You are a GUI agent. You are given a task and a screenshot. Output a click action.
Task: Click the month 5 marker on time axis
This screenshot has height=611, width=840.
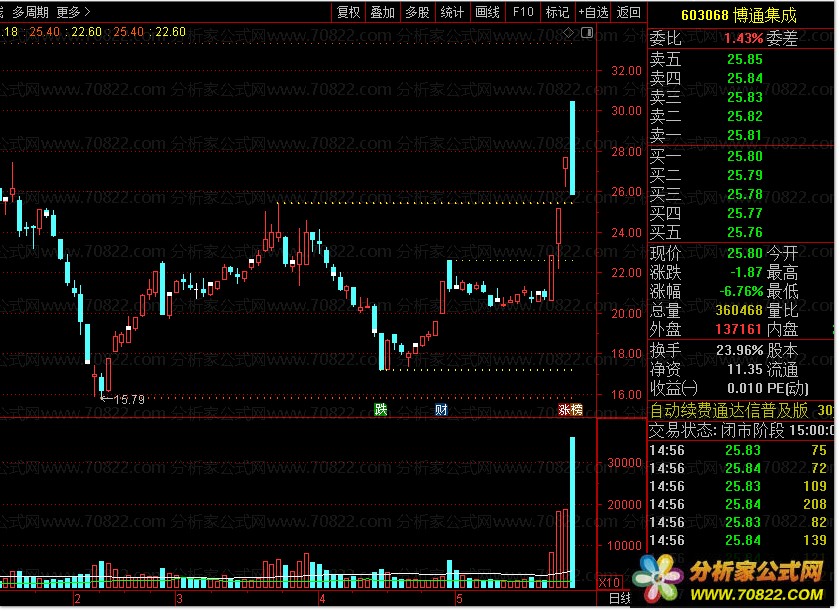459,599
